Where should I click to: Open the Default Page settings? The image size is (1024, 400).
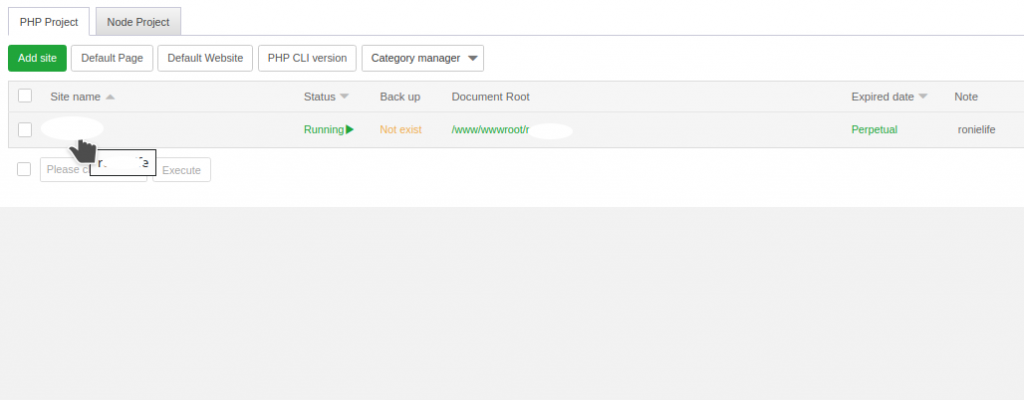(111, 58)
